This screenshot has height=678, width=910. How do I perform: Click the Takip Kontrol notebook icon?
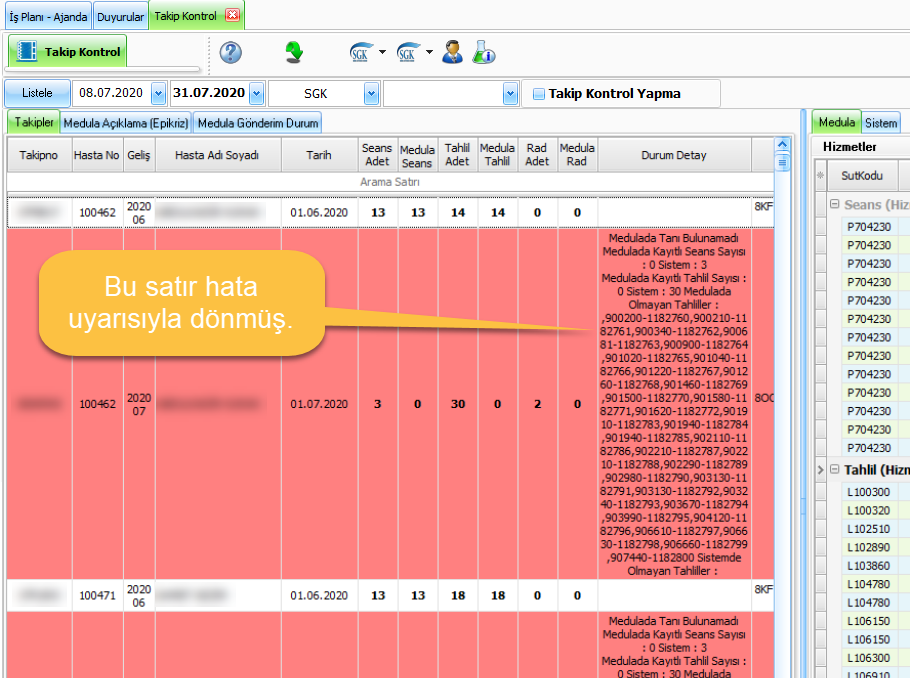27,51
